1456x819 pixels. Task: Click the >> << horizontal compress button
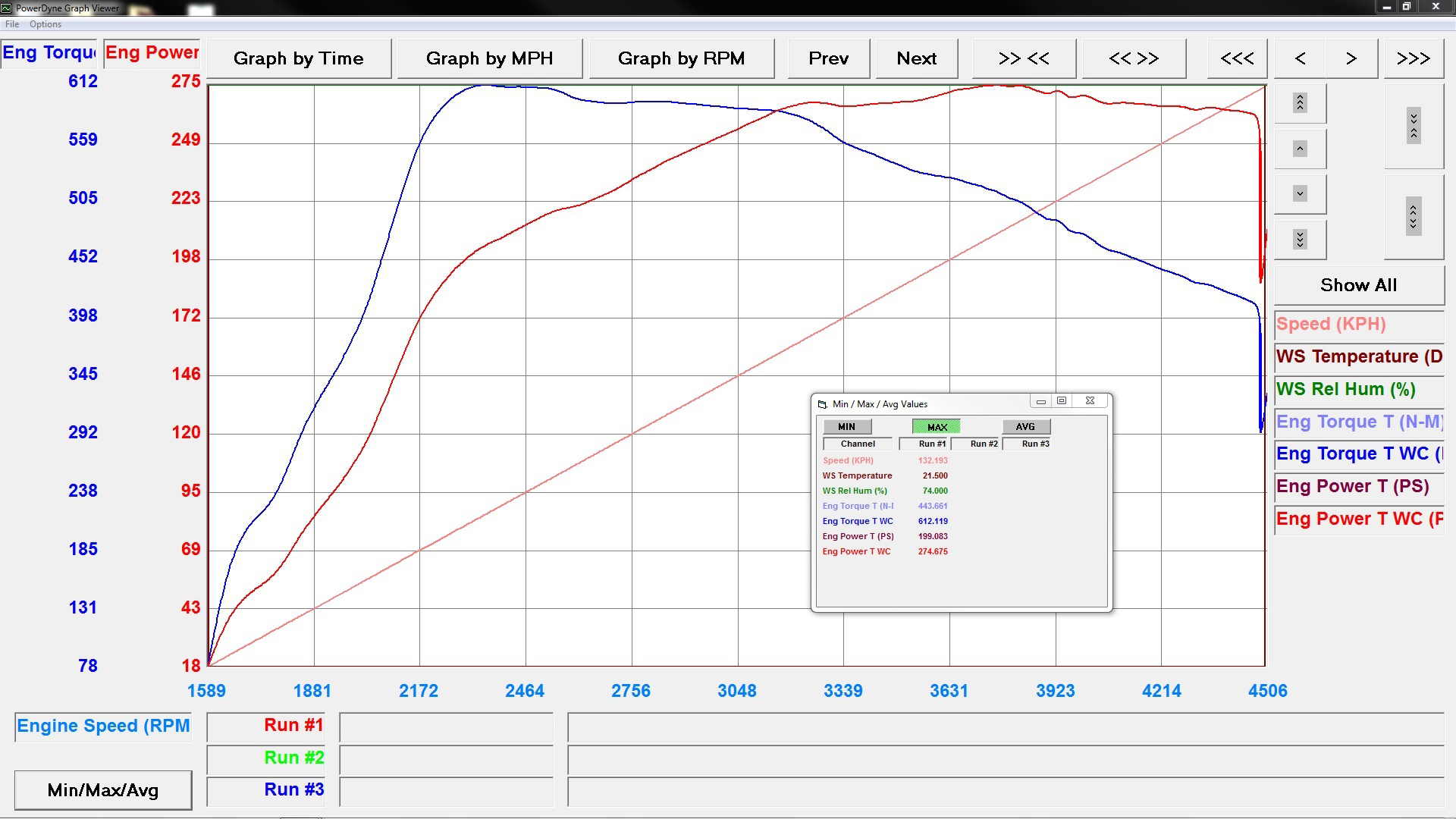coord(1024,58)
